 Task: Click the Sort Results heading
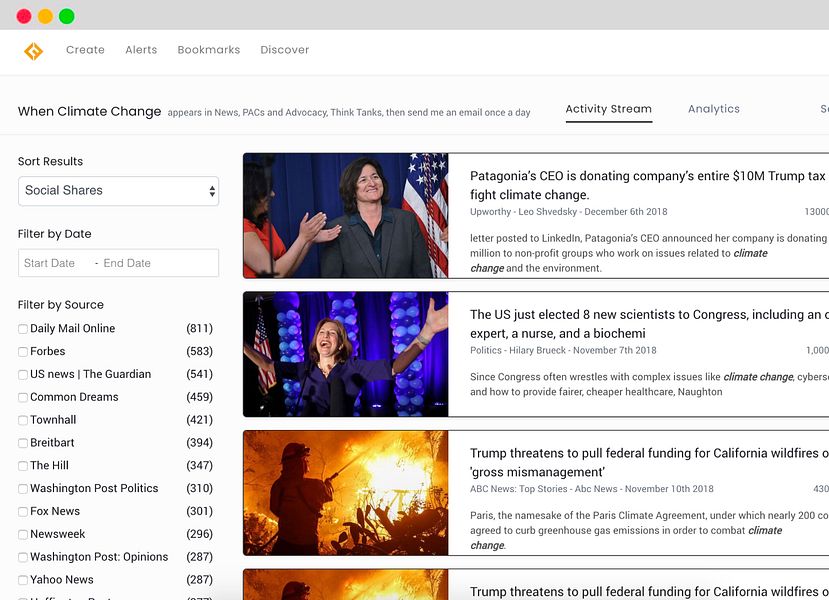[x=50, y=161]
